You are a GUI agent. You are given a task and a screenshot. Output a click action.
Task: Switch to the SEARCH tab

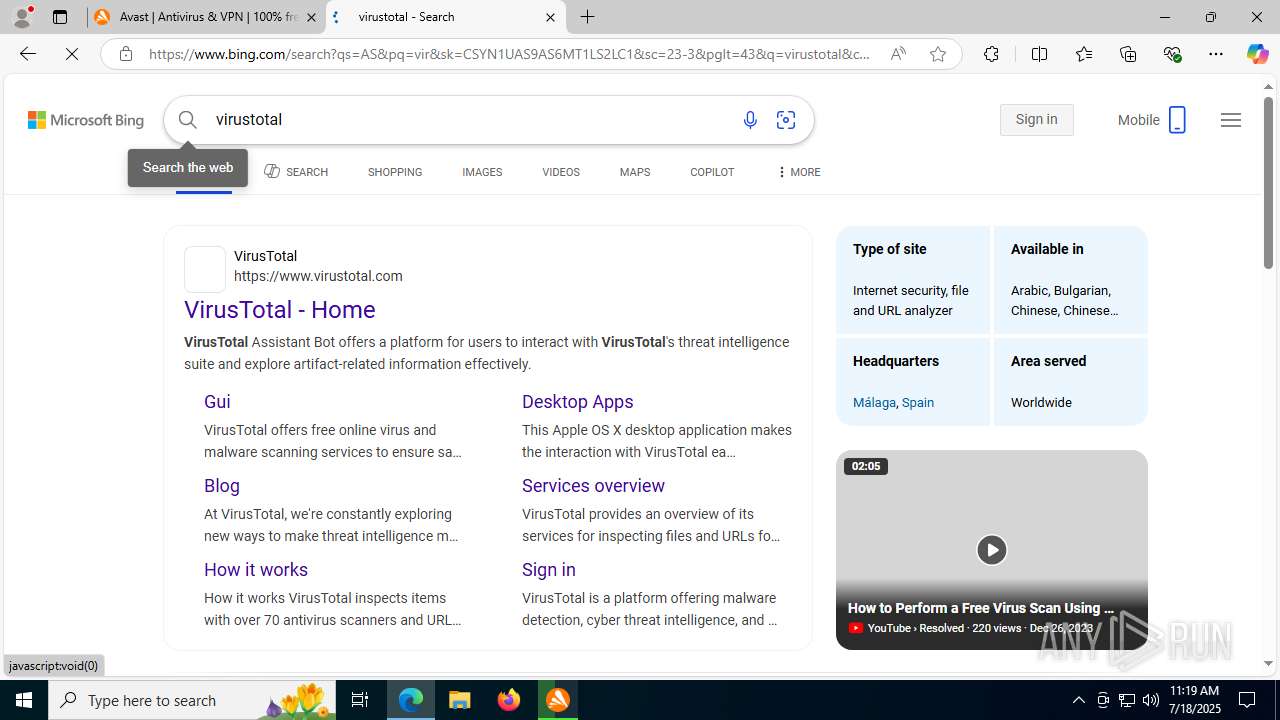click(x=296, y=172)
